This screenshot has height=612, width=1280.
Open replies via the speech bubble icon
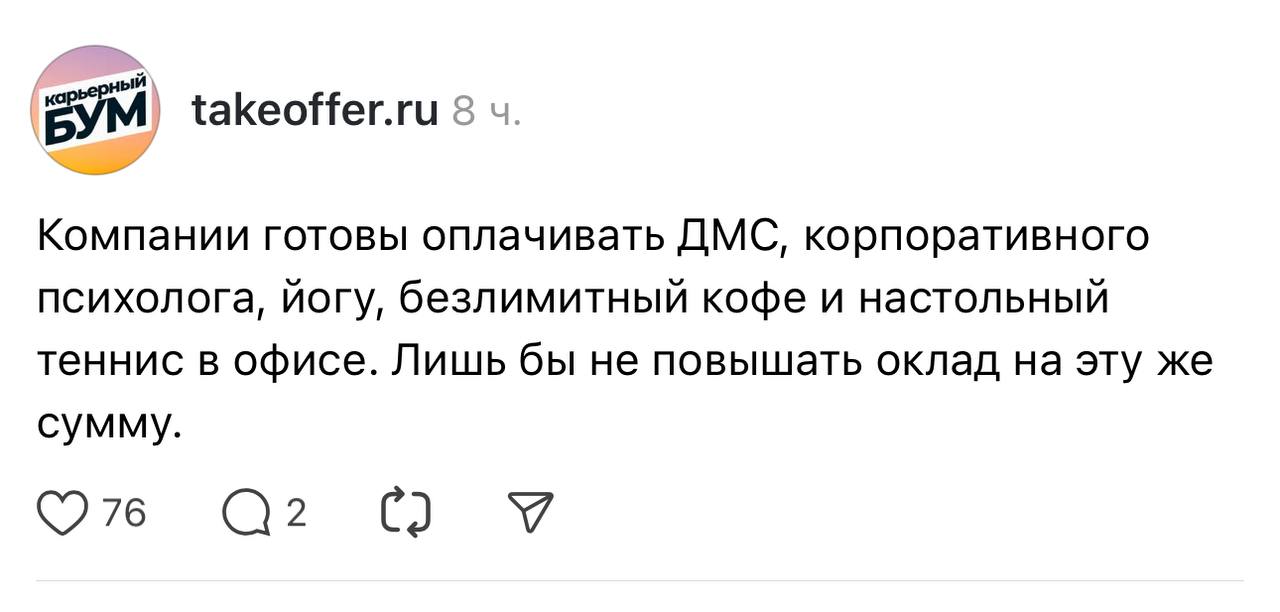click(244, 514)
